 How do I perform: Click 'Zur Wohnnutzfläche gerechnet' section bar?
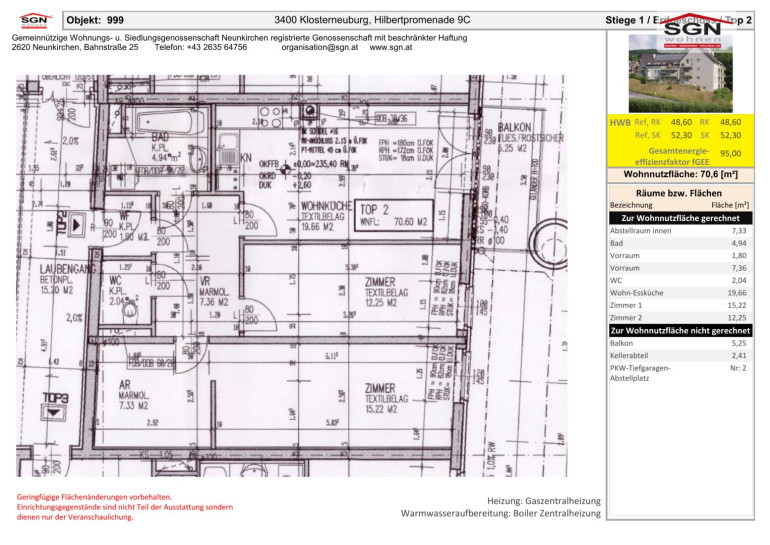tap(681, 218)
